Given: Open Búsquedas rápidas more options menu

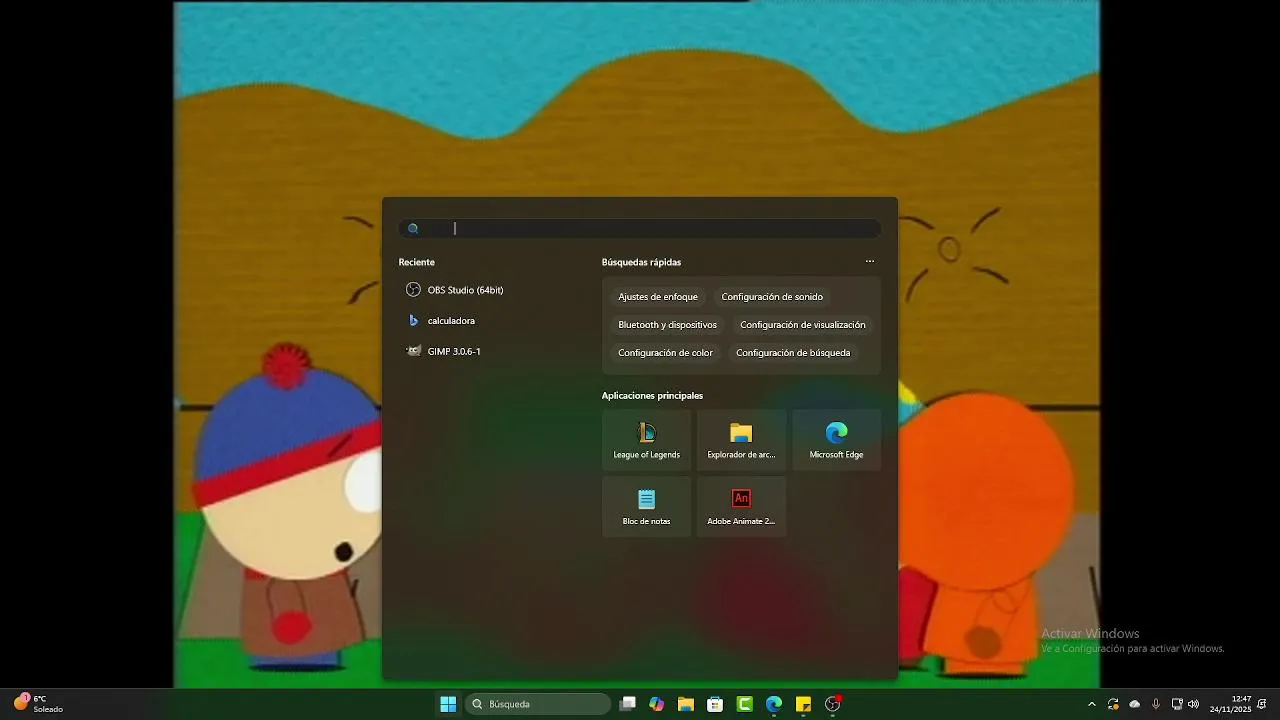Looking at the screenshot, I should coord(870,262).
